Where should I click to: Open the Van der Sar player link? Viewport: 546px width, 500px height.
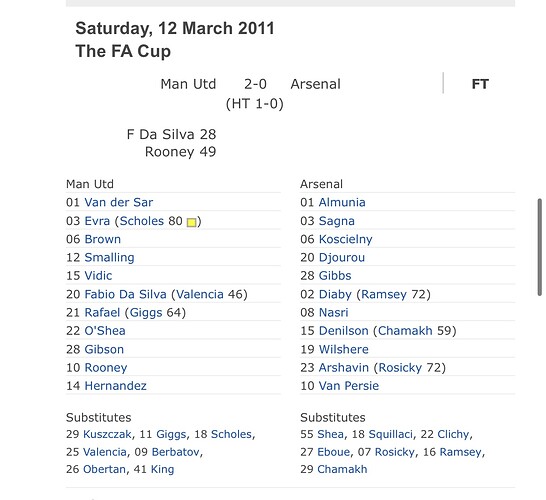pyautogui.click(x=119, y=202)
